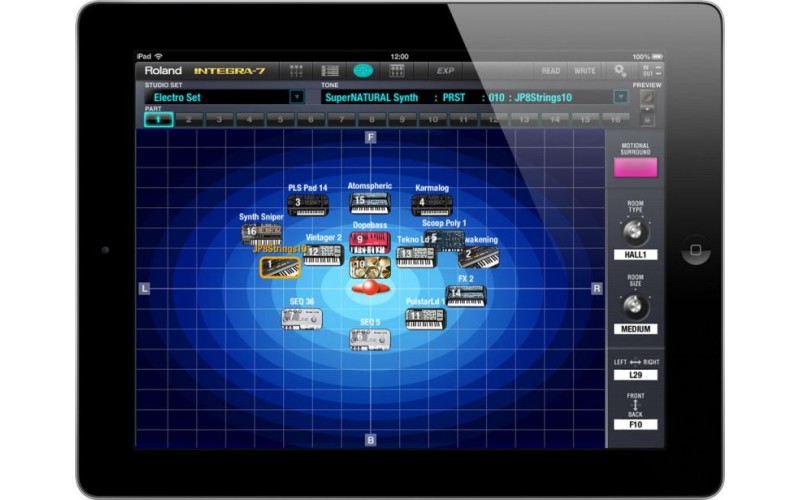Open the Room Type HALL1 value field
Image resolution: width=800 pixels, height=500 pixels.
pos(636,255)
